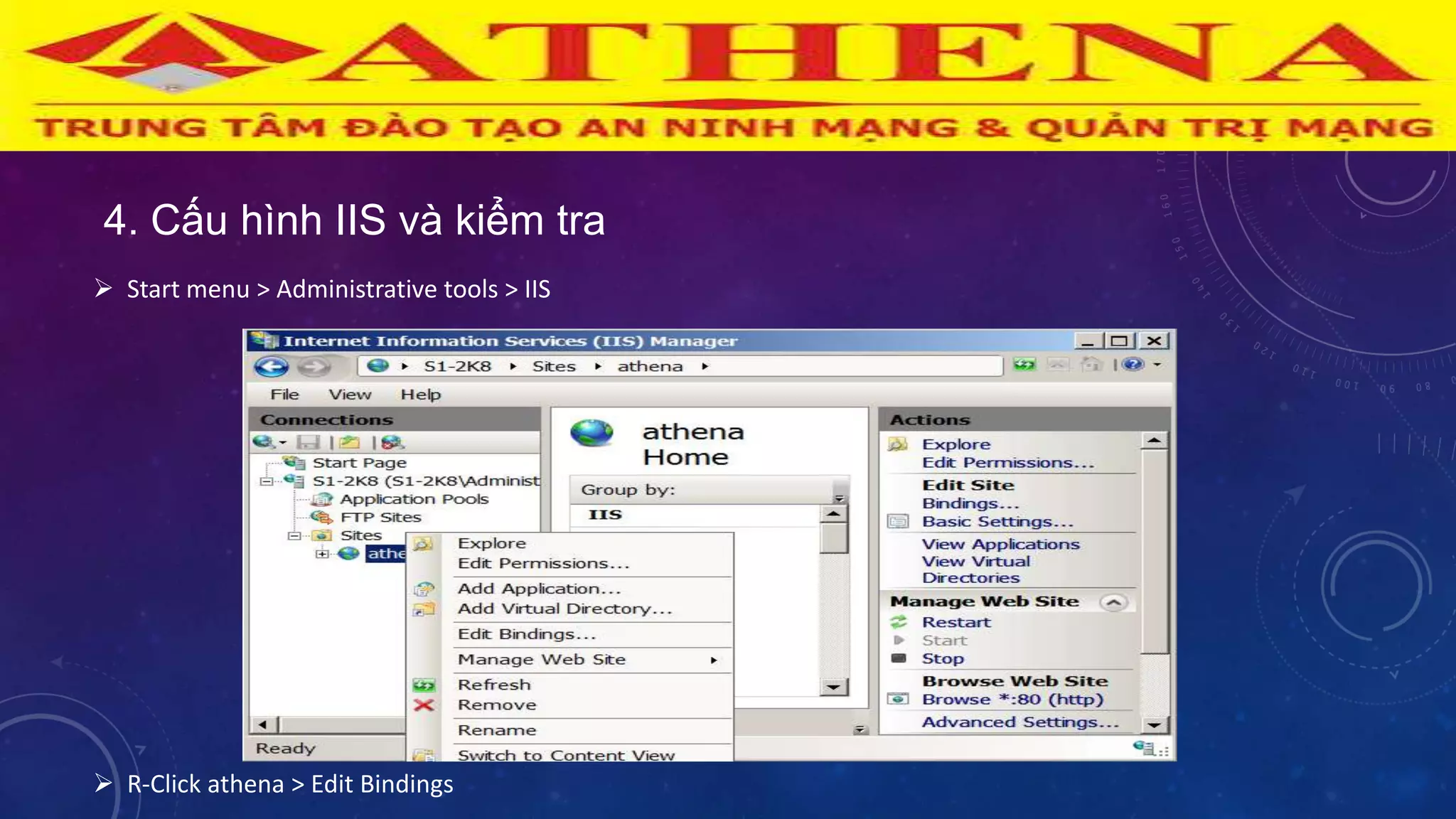Select Application Pools tree item
Viewport: 1456px width, 819px height.
pos(414,499)
